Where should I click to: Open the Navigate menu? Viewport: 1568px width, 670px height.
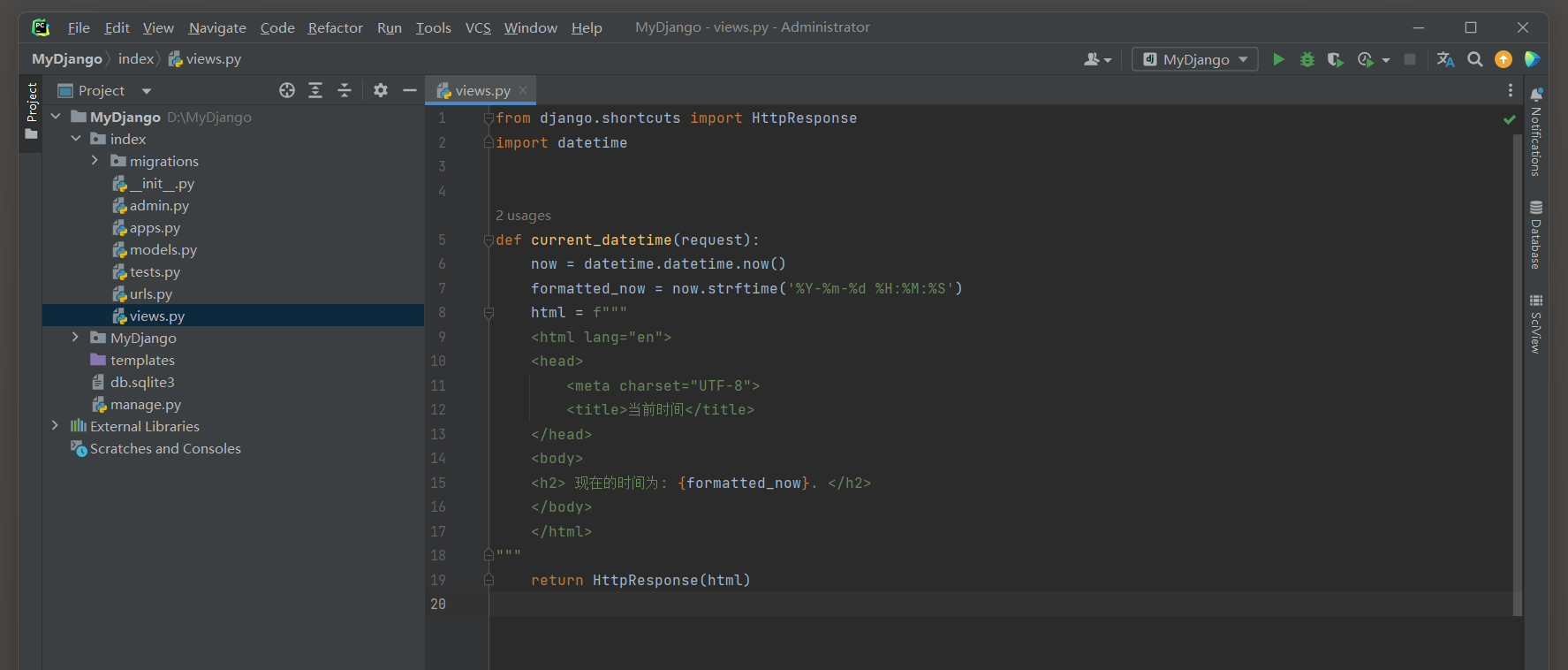pyautogui.click(x=217, y=27)
